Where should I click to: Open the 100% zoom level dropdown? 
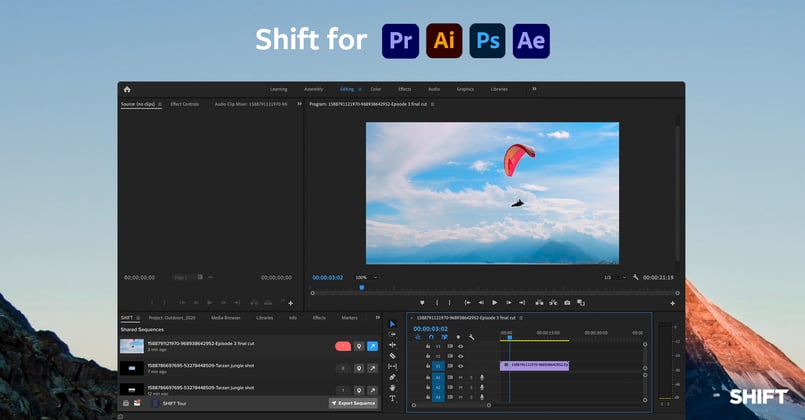click(x=367, y=277)
